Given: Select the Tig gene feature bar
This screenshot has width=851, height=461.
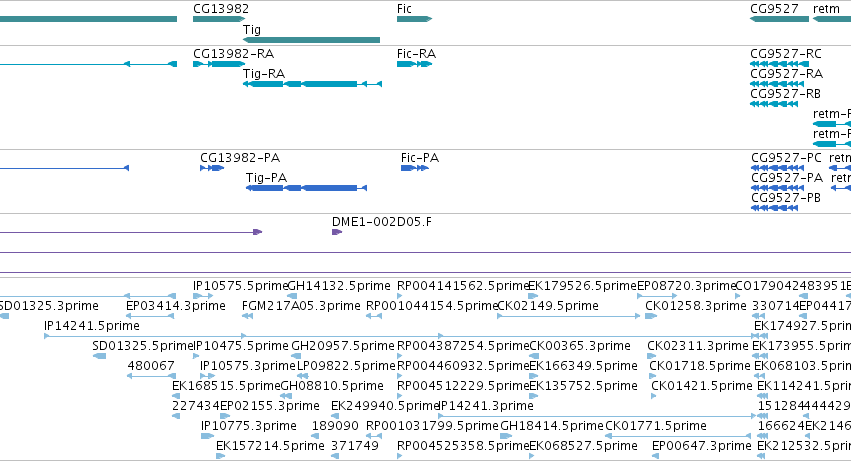Looking at the screenshot, I should 311,40.
